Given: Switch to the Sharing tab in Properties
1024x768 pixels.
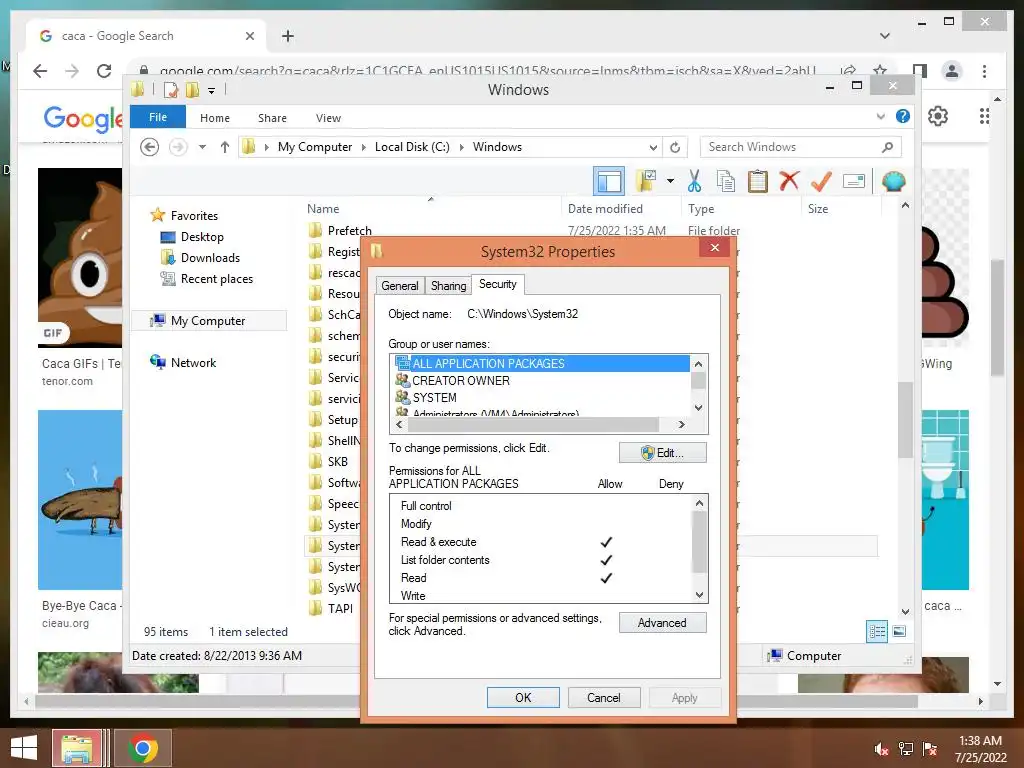Looking at the screenshot, I should (x=449, y=285).
